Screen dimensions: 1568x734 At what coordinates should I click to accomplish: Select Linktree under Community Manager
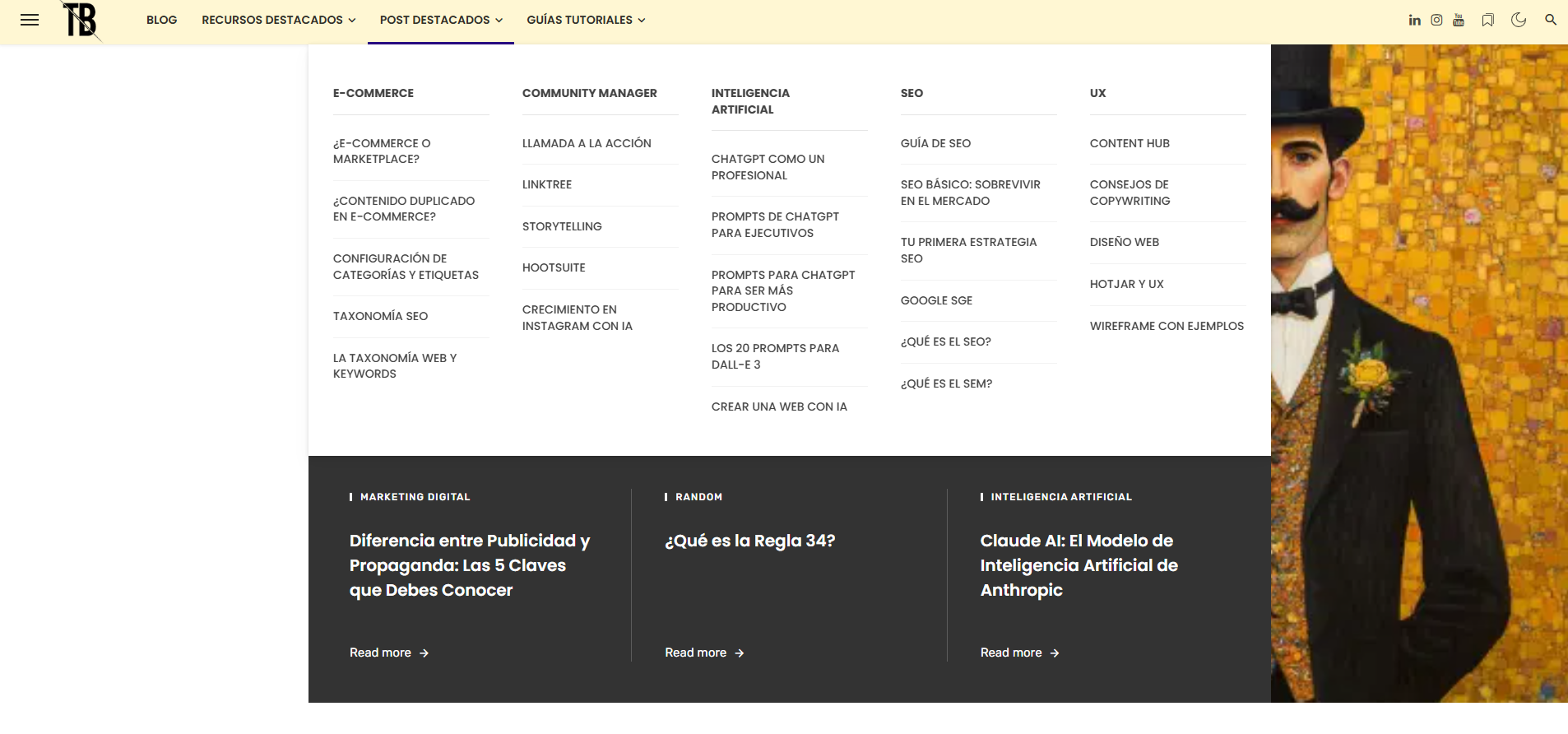click(546, 184)
